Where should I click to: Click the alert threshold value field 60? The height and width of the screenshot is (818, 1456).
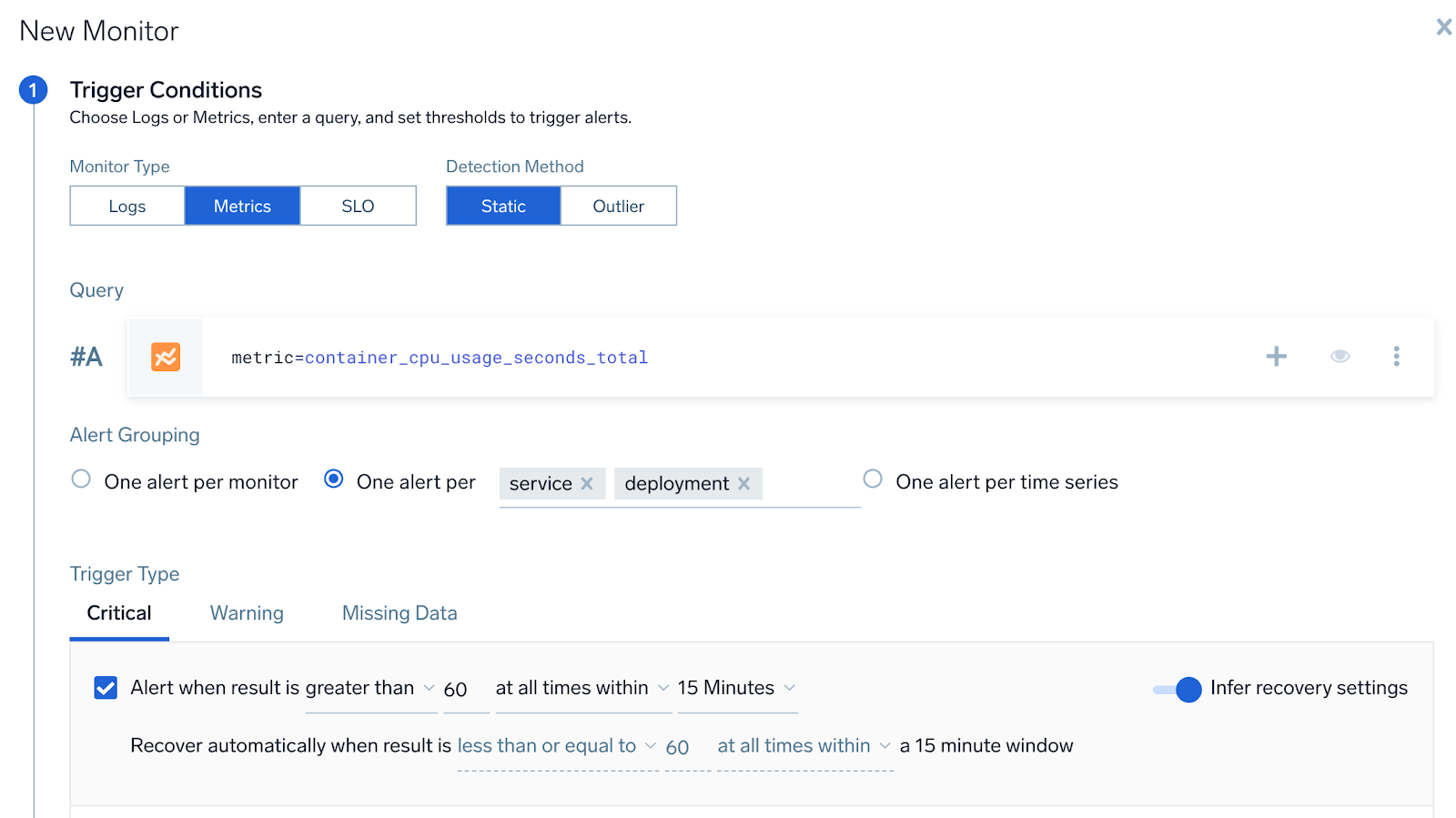coord(457,691)
